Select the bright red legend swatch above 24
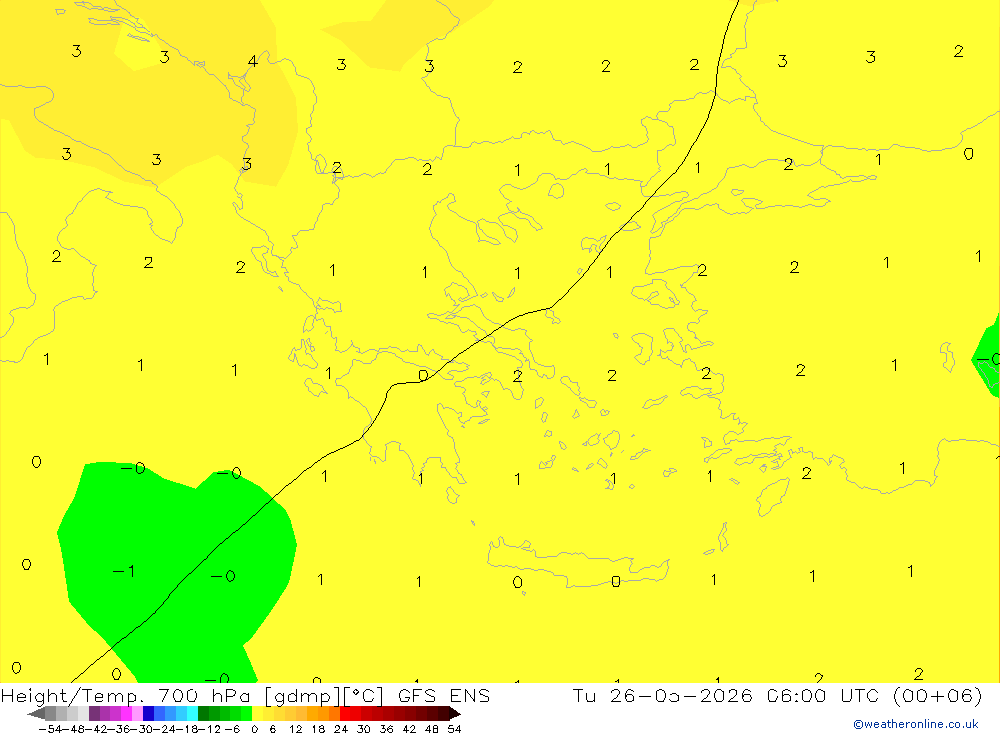Image resolution: width=1000 pixels, height=733 pixels. 345,713
